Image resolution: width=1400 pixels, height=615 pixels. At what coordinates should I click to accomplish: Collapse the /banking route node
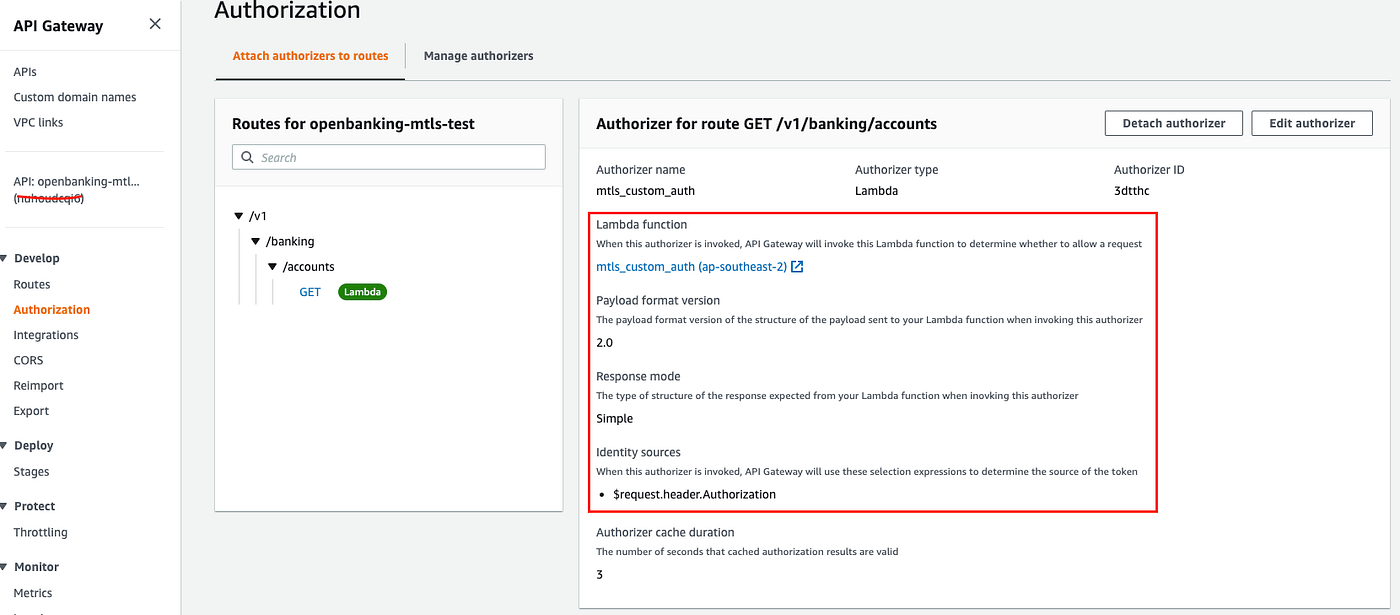click(255, 241)
